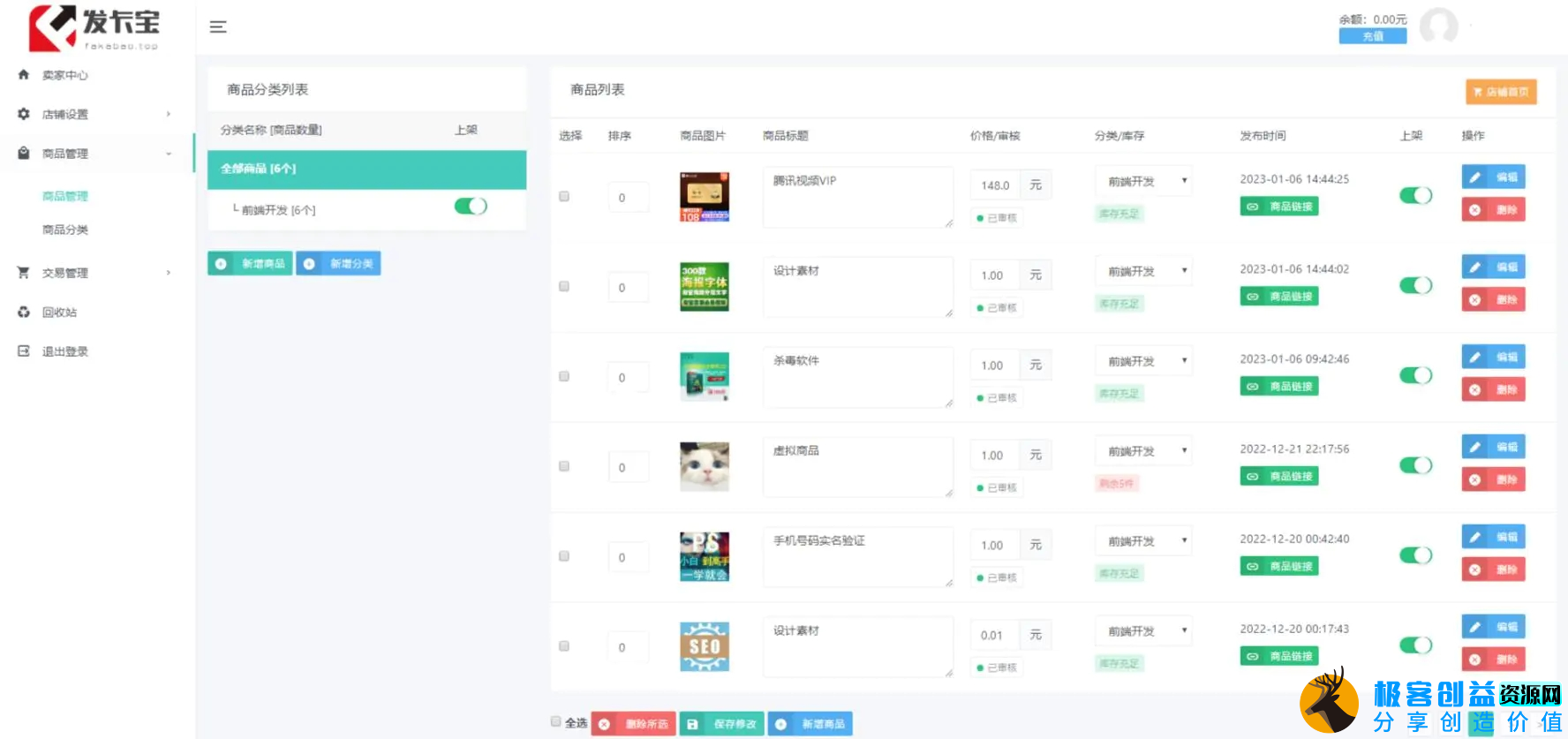Select the 商品分类 submenu item
The height and width of the screenshot is (739, 1568).
point(65,230)
